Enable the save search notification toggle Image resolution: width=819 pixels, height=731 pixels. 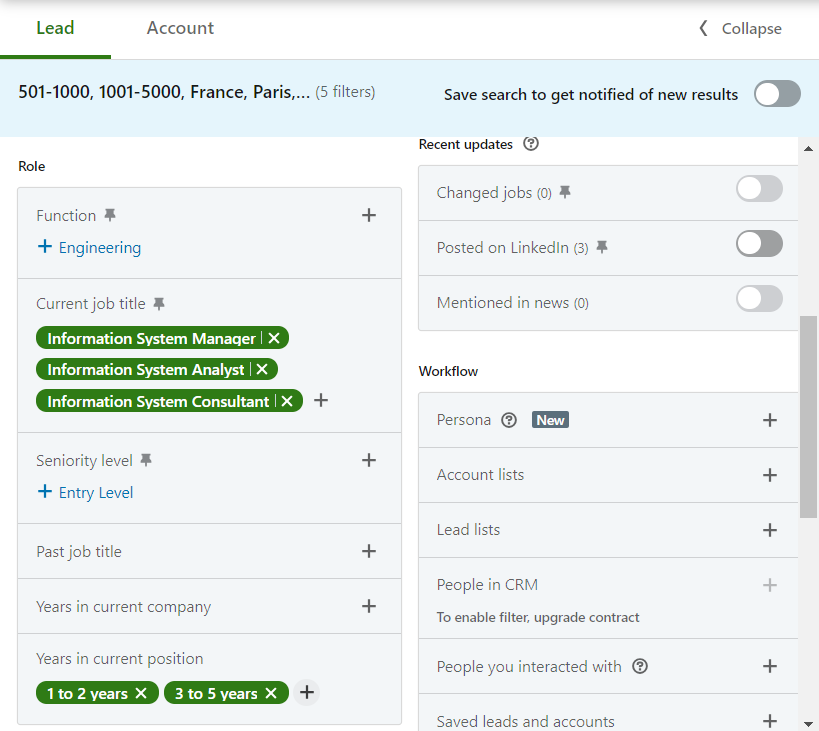[x=777, y=93]
